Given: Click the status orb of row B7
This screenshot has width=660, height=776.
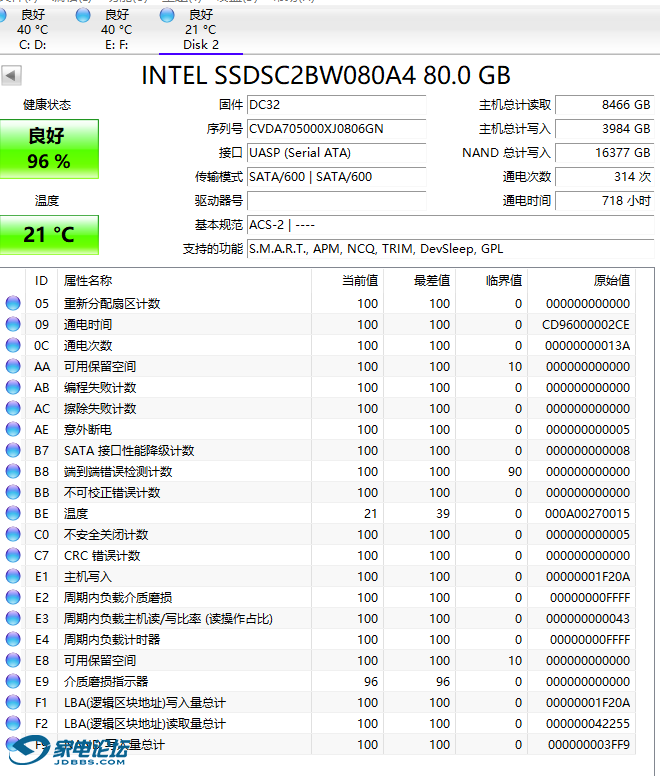Looking at the screenshot, I should tap(13, 450).
